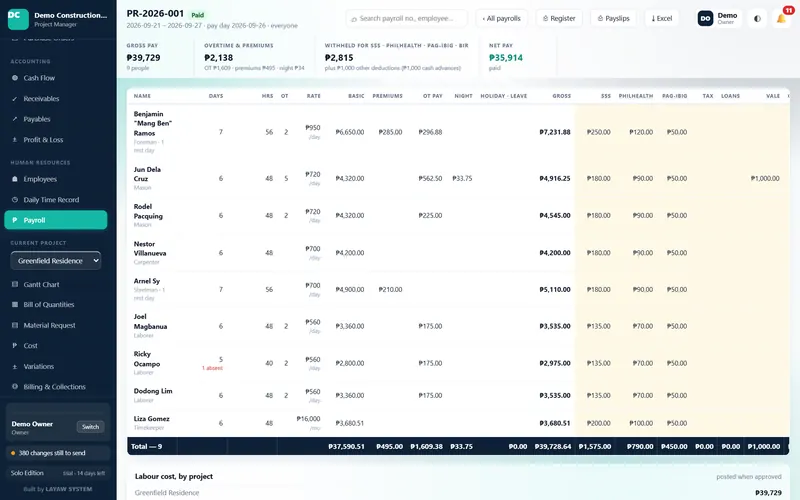Click Liza Gomez name
The width and height of the screenshot is (800, 500).
(x=152, y=418)
